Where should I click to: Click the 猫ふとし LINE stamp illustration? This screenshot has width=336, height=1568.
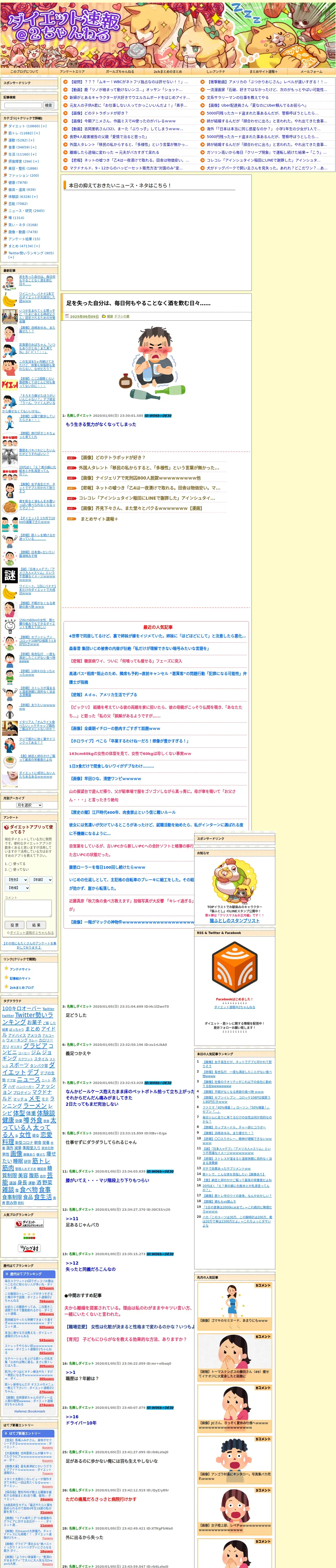click(234, 882)
